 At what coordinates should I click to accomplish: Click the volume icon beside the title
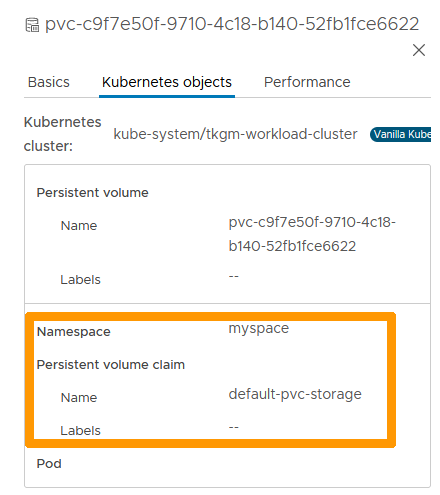[x=32, y=25]
